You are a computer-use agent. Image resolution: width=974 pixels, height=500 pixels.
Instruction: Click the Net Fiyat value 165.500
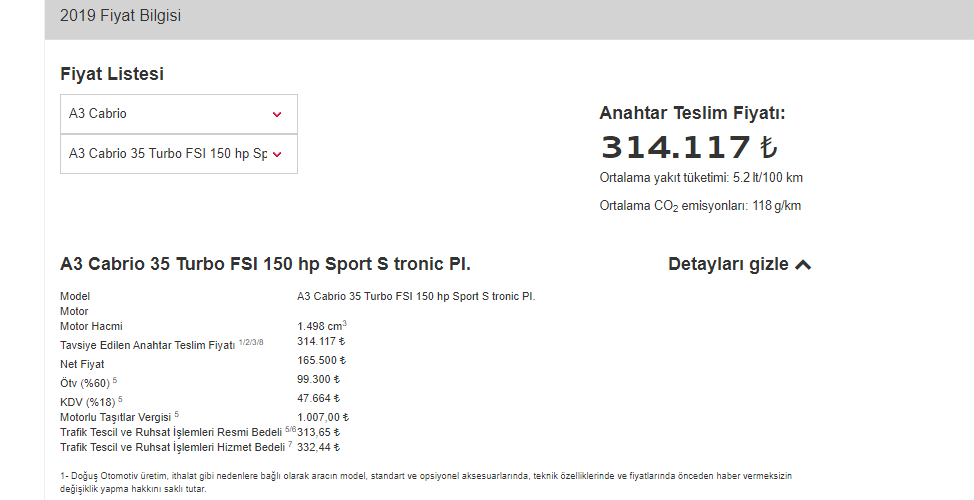click(321, 361)
